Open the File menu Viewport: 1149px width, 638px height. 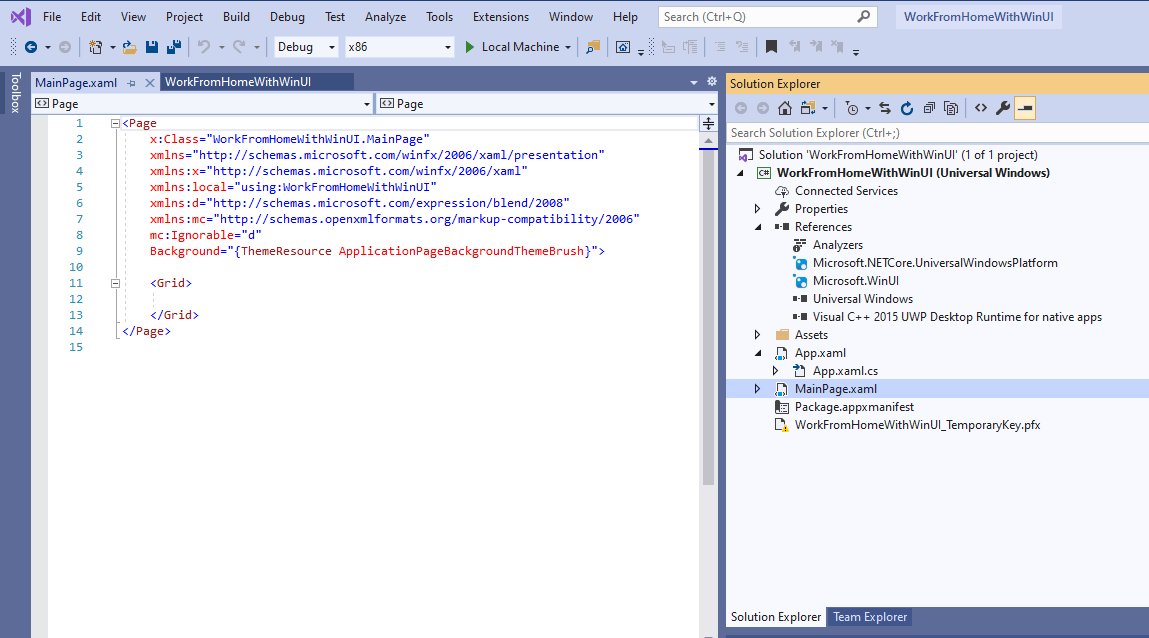[52, 16]
